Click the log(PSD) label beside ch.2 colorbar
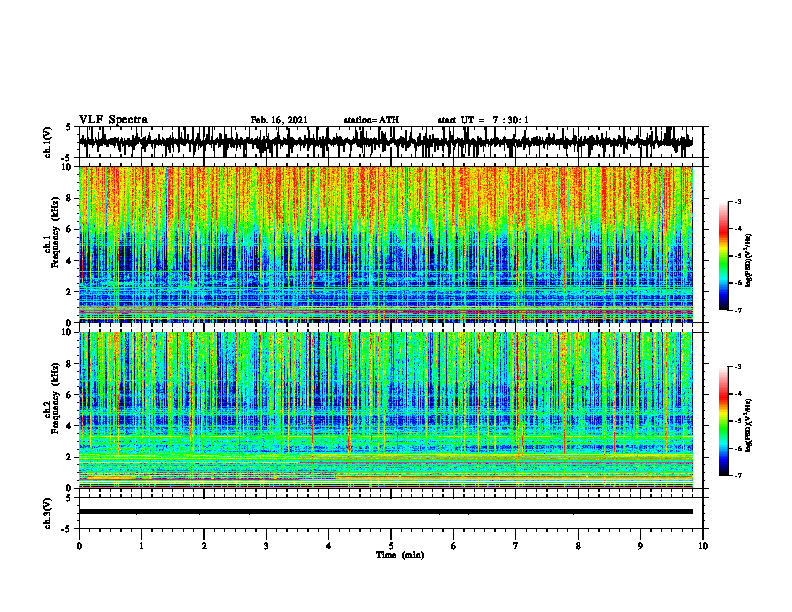792x612 pixels. pos(749,424)
